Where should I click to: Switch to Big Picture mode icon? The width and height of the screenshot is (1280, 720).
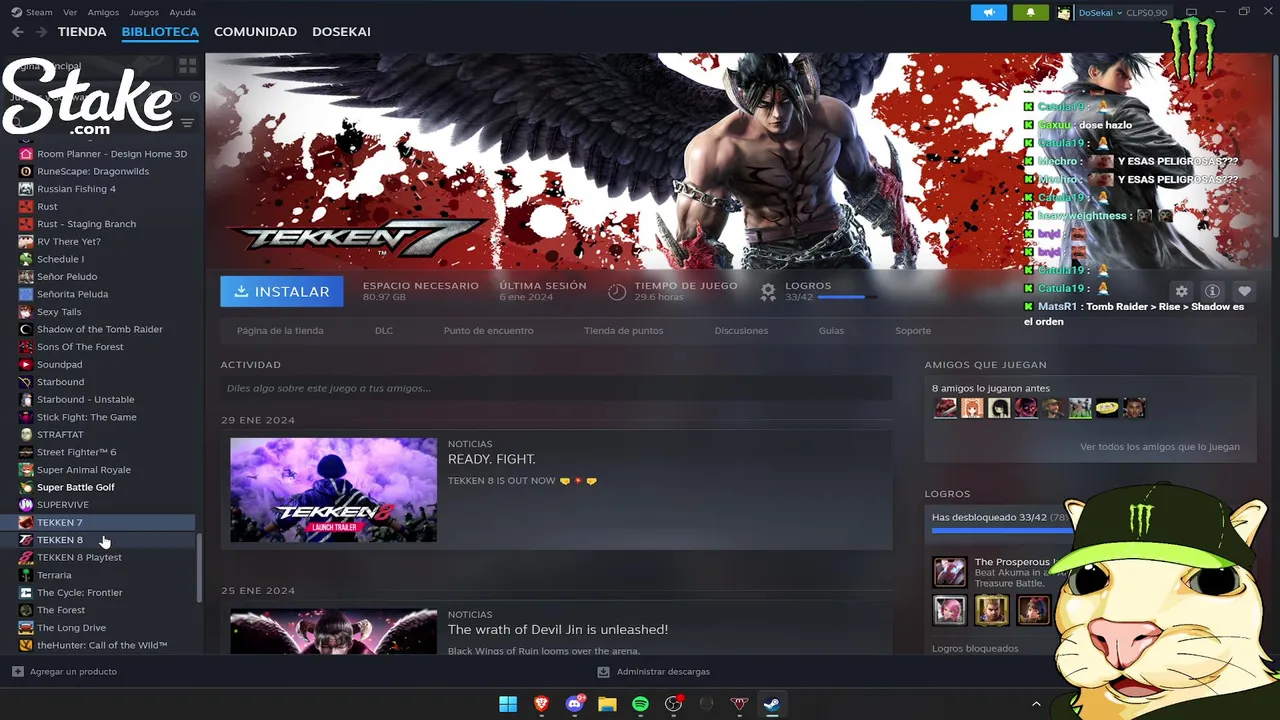1191,12
